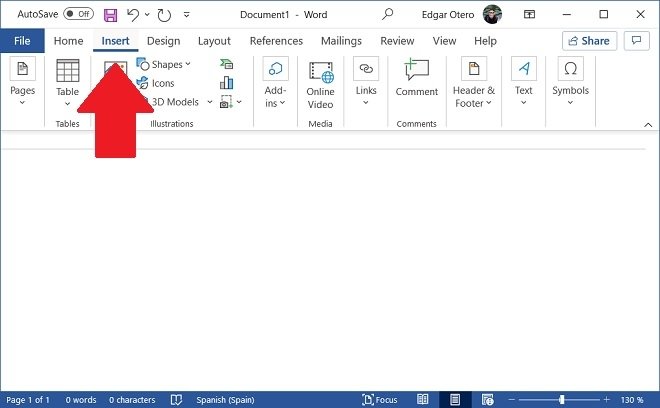
Task: Open the Mailings tab
Action: click(x=341, y=41)
